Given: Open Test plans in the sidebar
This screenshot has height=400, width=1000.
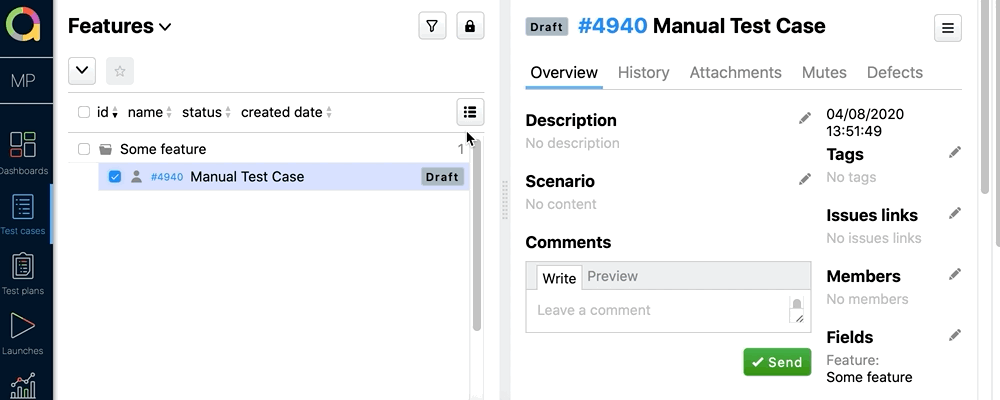Looking at the screenshot, I should point(23,273).
